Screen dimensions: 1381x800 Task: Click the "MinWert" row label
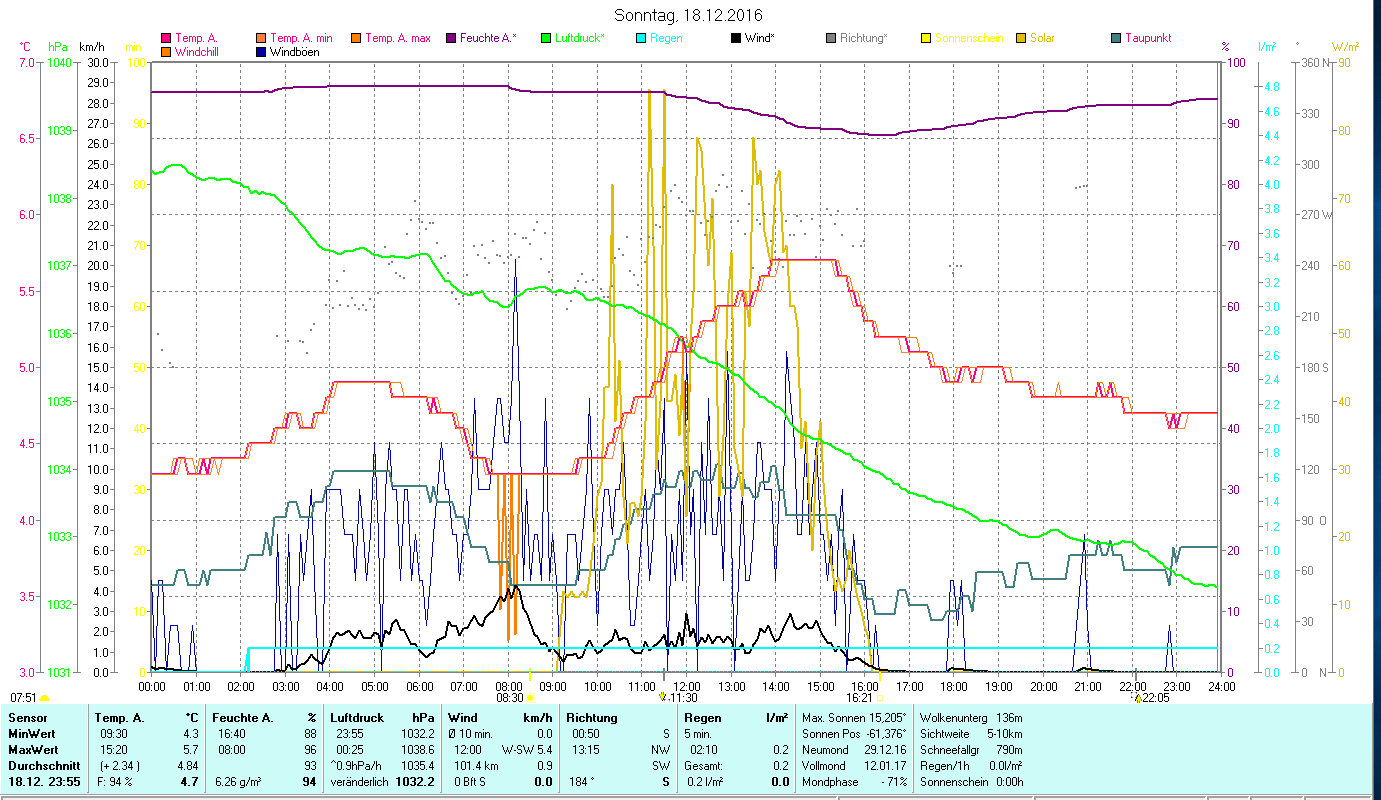tap(30, 735)
